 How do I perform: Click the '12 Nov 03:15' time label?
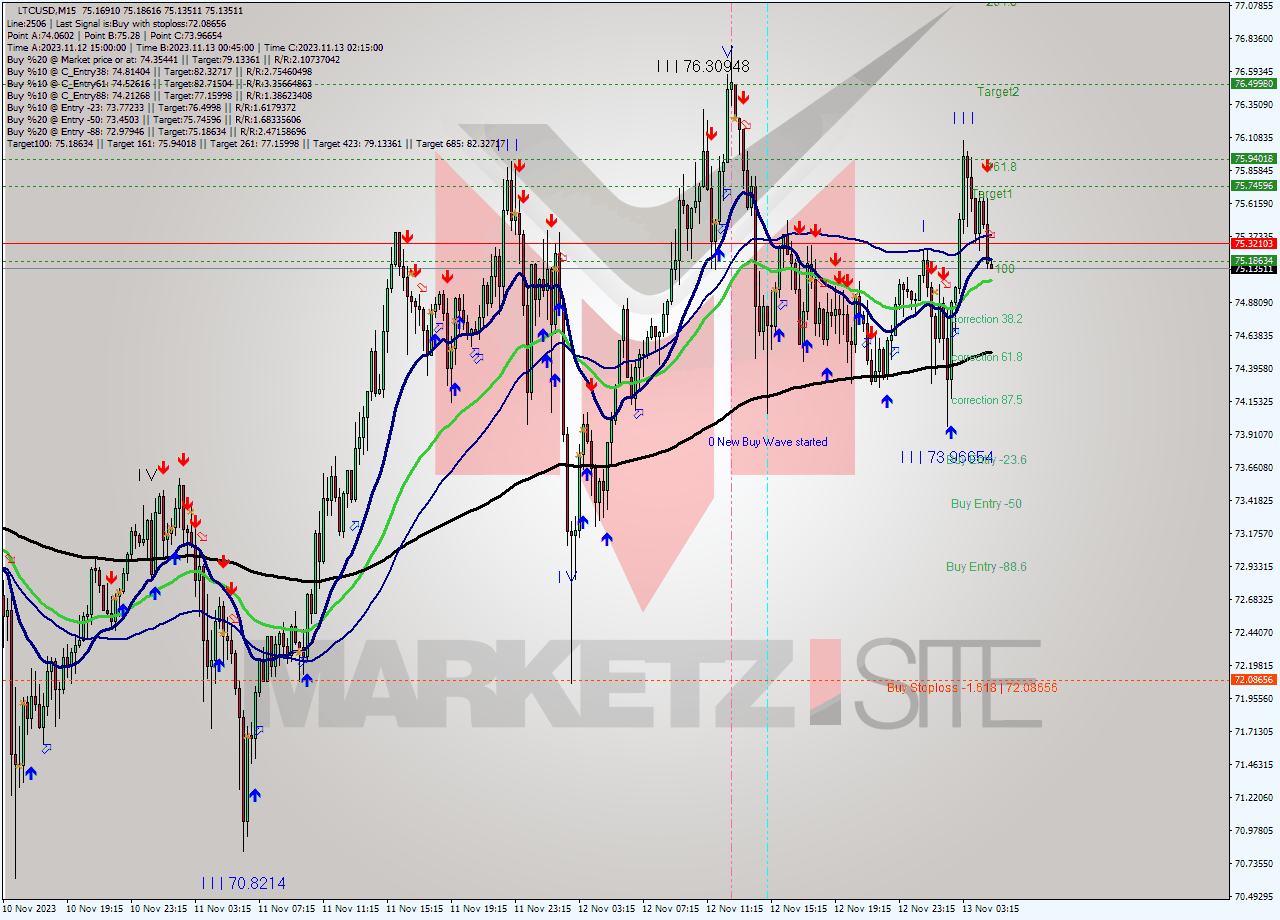coord(606,910)
